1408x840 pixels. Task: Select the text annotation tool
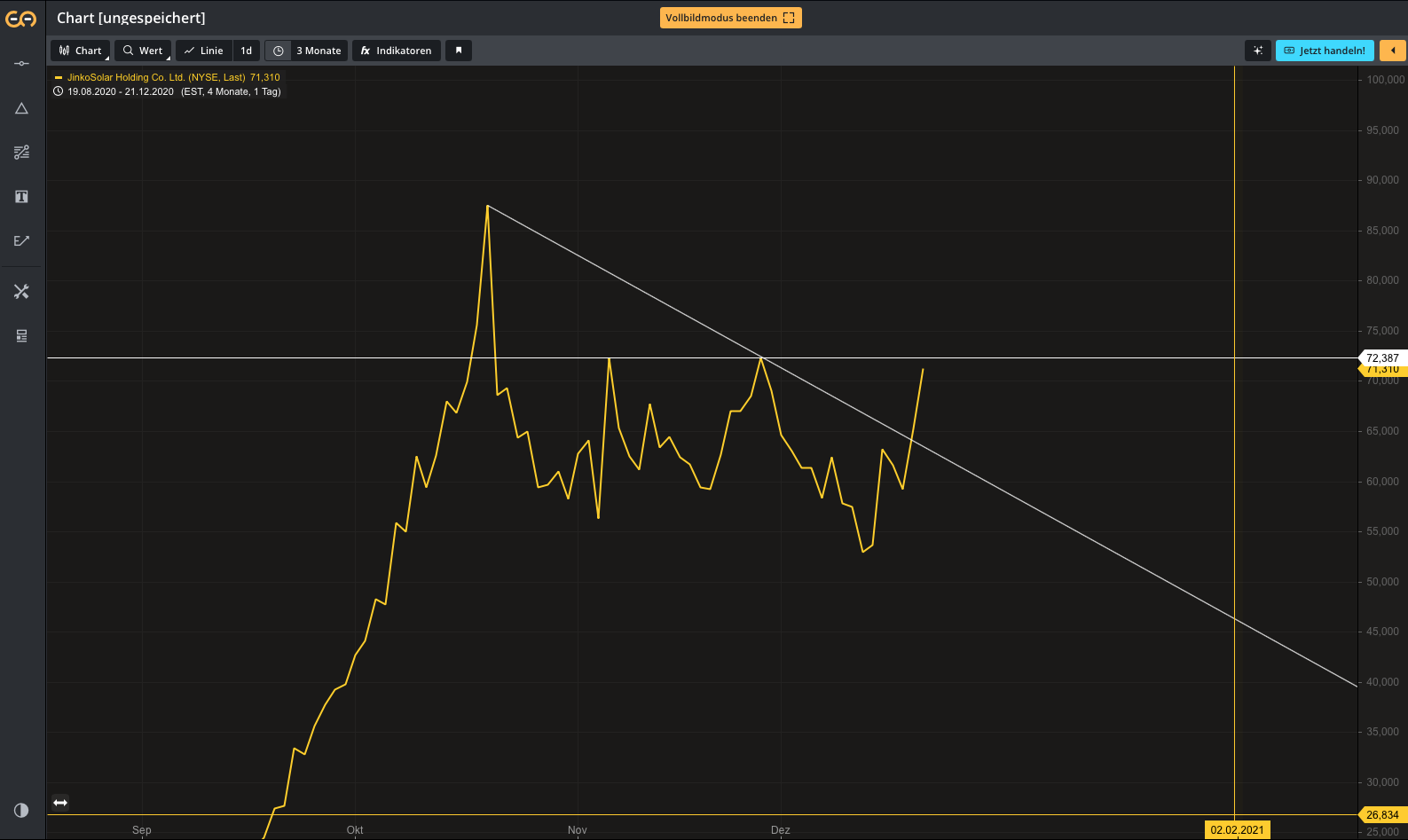pyautogui.click(x=21, y=197)
